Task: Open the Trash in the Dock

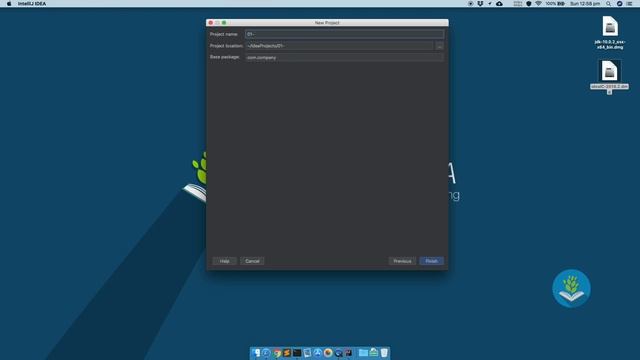Action: click(384, 353)
